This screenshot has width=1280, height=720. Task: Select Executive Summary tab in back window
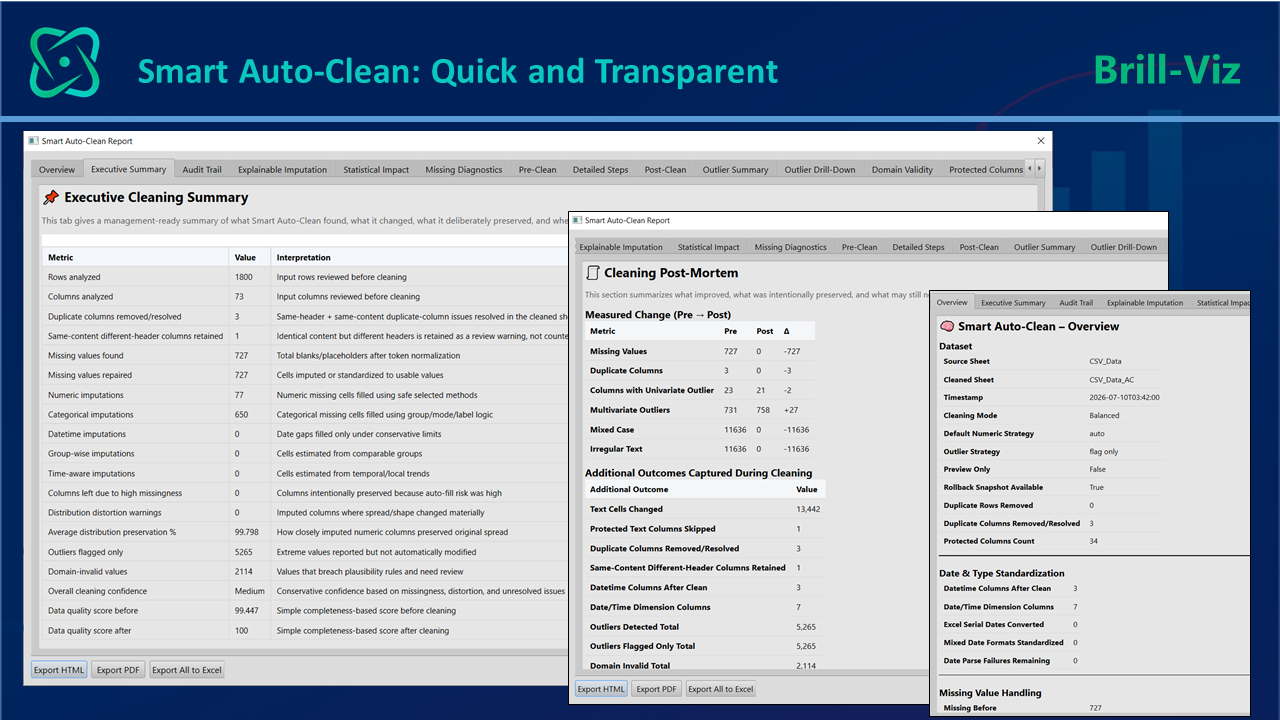pyautogui.click(x=128, y=169)
